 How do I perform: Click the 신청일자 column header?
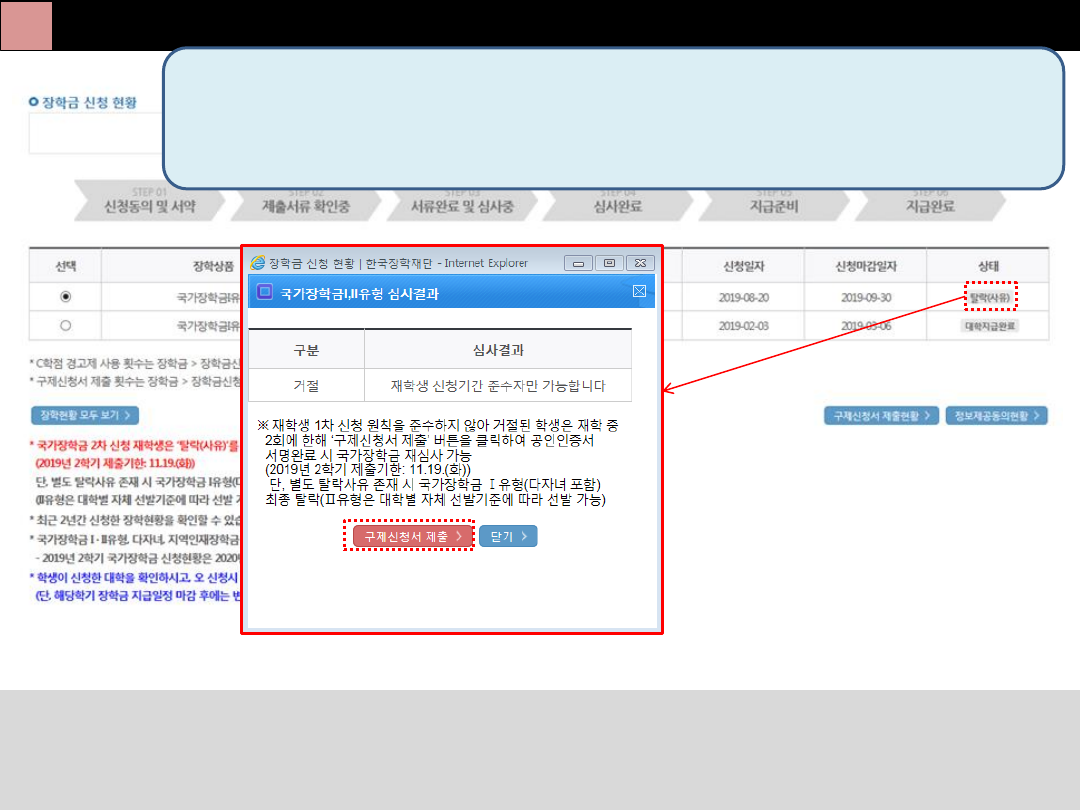[743, 266]
